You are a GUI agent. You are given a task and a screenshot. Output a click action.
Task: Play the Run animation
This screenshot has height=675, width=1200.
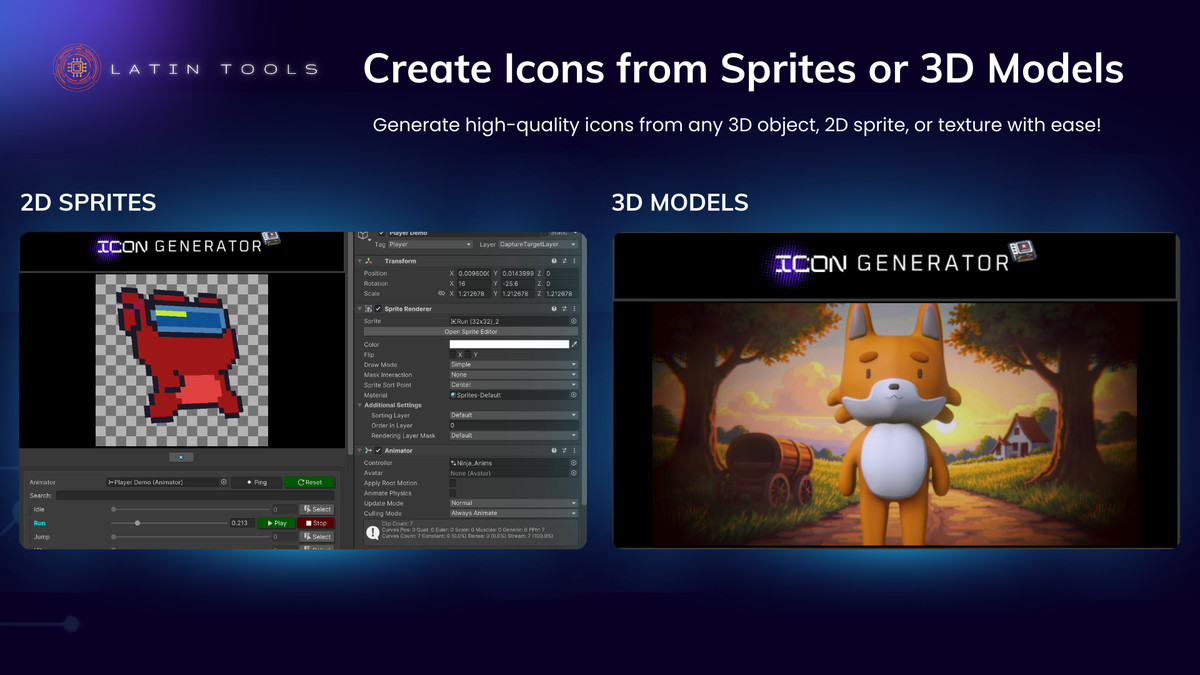click(276, 523)
